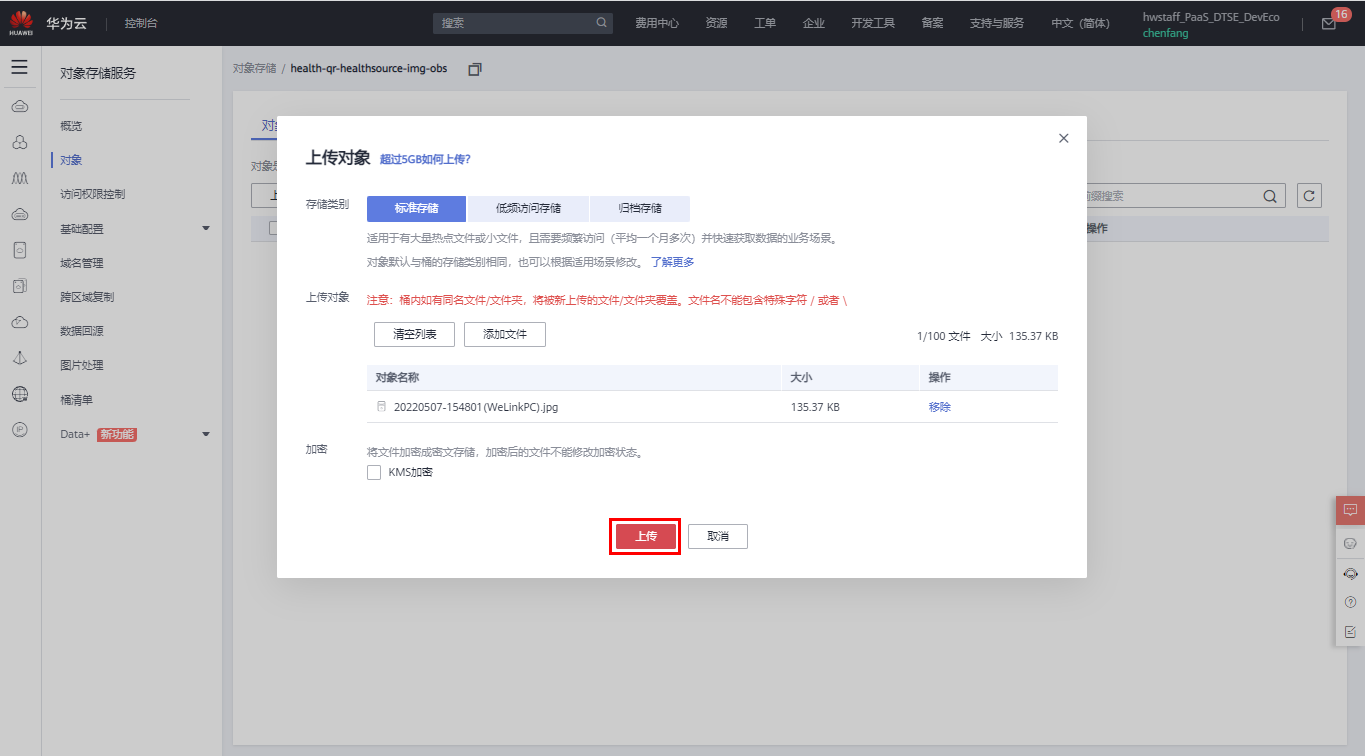
Task: Go to 数据回源 in sidebar
Action: click(82, 331)
